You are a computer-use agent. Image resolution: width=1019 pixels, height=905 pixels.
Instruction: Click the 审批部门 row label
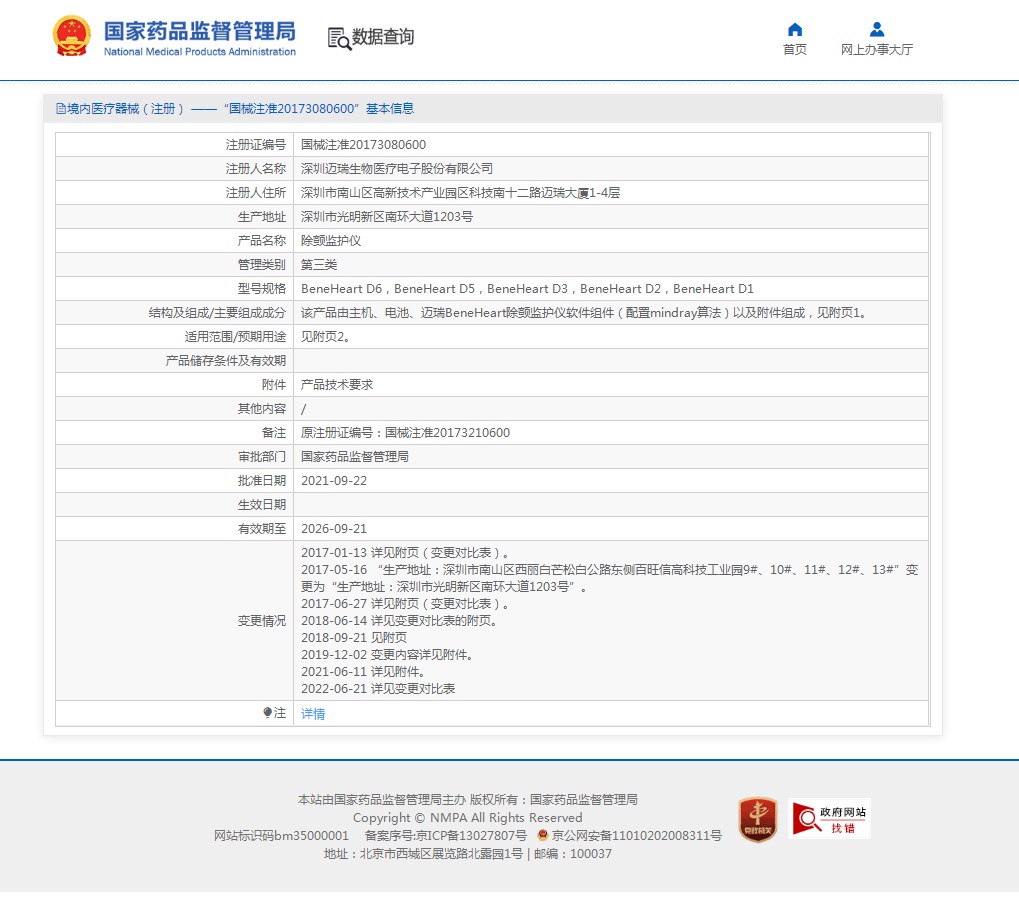(x=261, y=457)
